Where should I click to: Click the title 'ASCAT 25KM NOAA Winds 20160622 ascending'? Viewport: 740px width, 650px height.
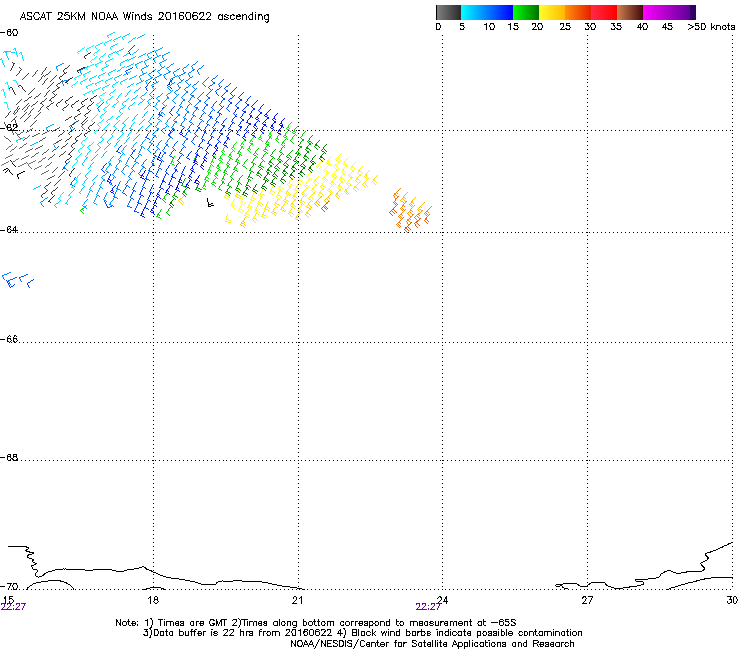click(144, 17)
